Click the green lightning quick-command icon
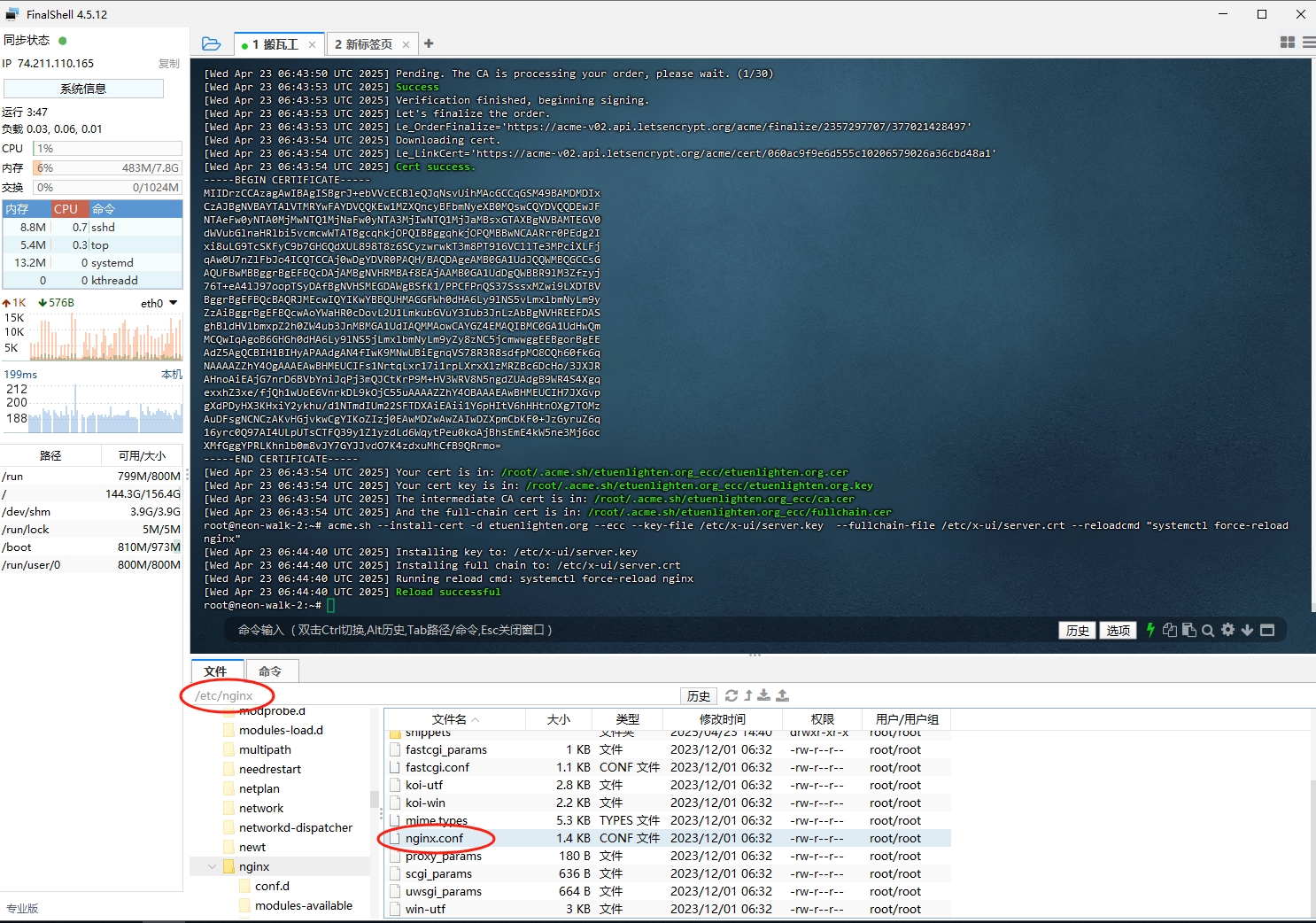This screenshot has height=923, width=1316. (x=1150, y=630)
